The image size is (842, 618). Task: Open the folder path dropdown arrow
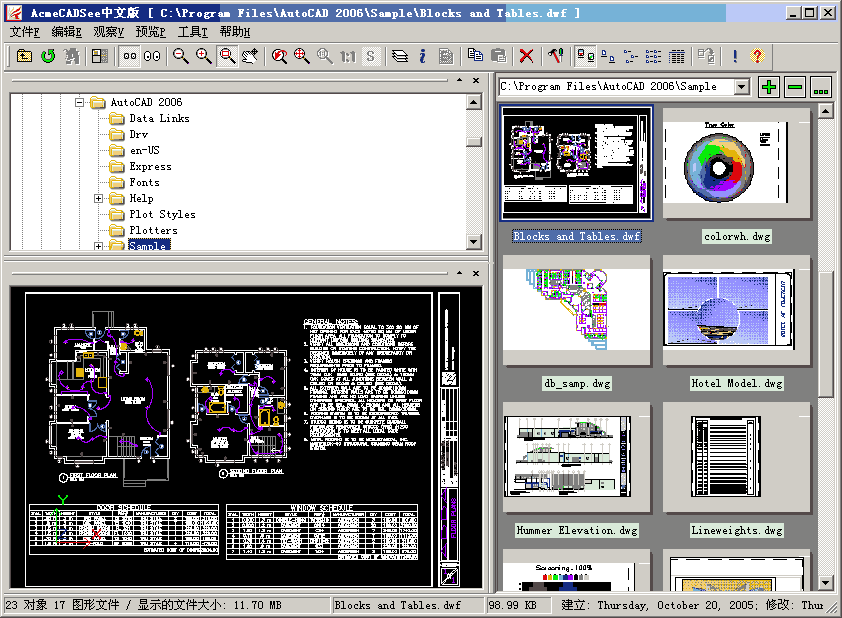pos(742,86)
